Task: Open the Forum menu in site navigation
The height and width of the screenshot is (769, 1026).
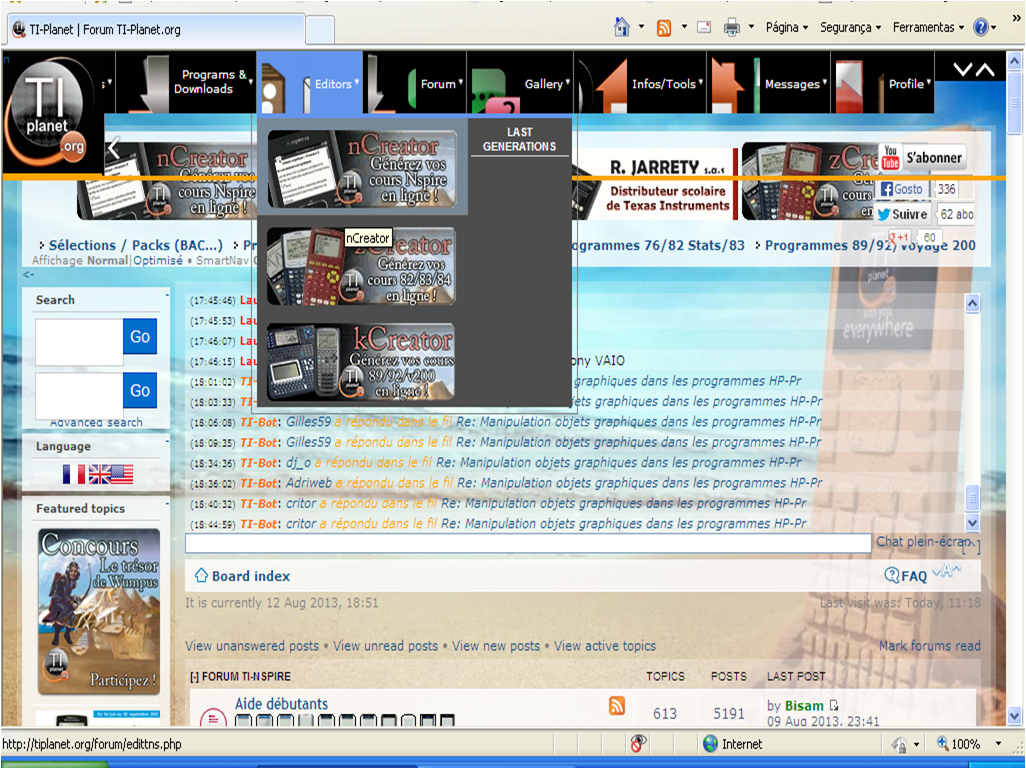Action: click(415, 83)
